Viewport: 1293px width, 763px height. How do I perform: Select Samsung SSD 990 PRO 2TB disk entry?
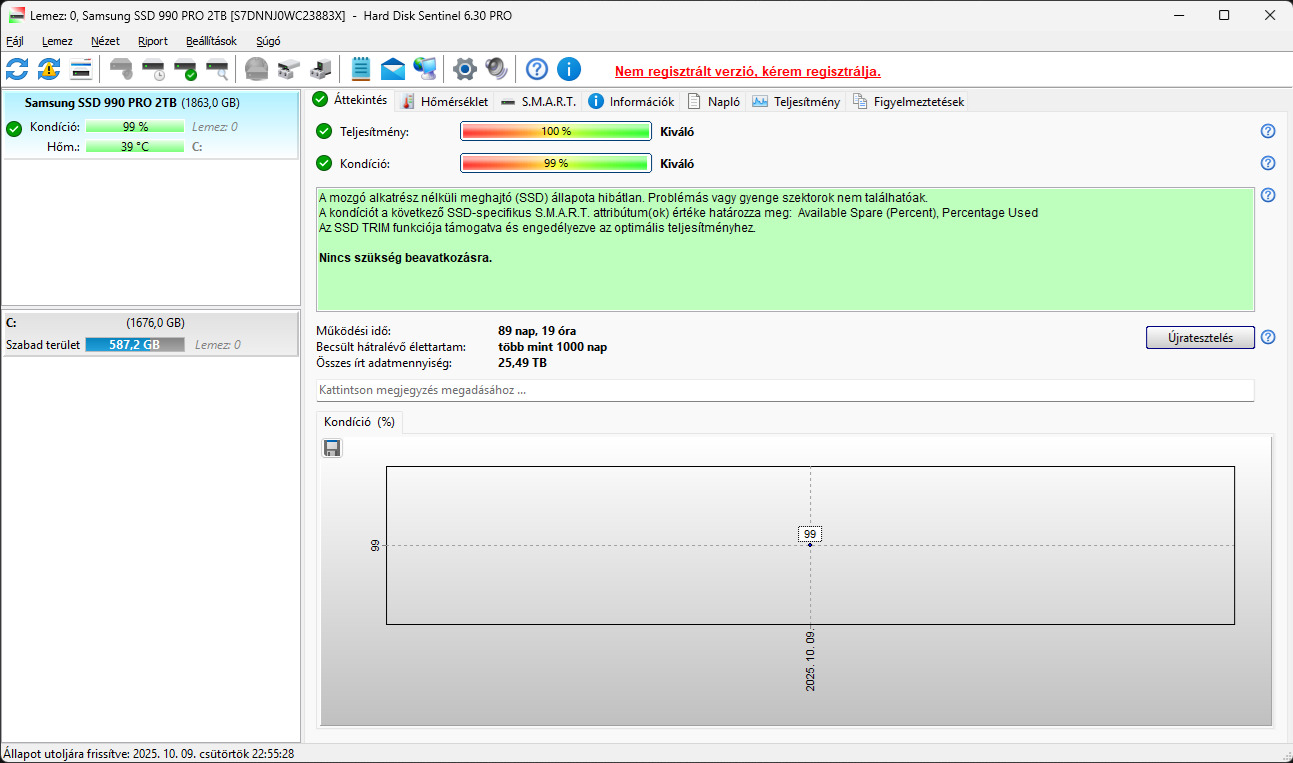[151, 126]
